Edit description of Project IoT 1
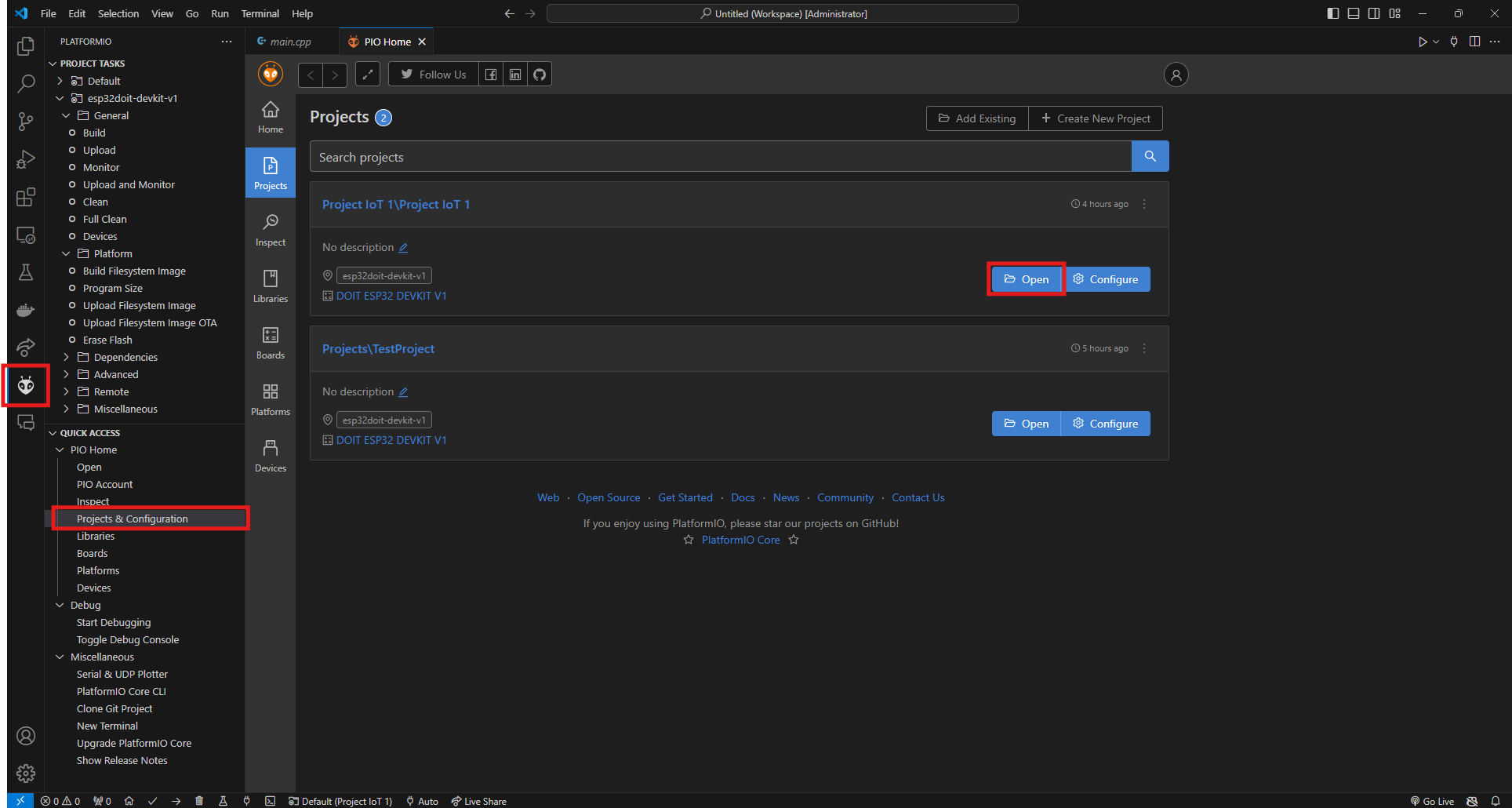Image resolution: width=1512 pixels, height=808 pixels. pos(403,248)
